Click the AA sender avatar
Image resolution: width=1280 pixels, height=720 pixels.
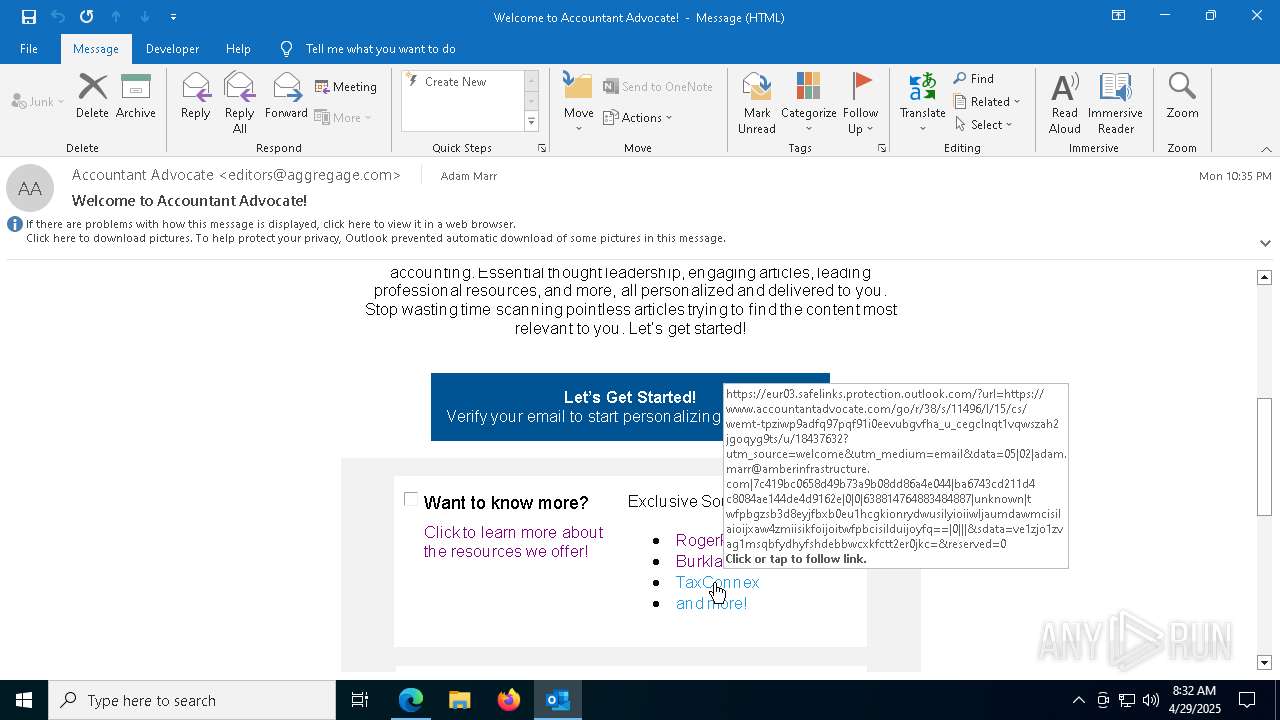(30, 189)
